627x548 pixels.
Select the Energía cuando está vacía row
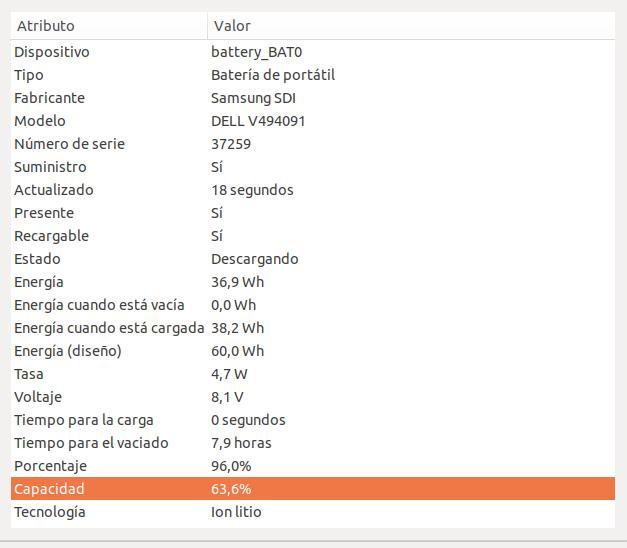tap(313, 305)
